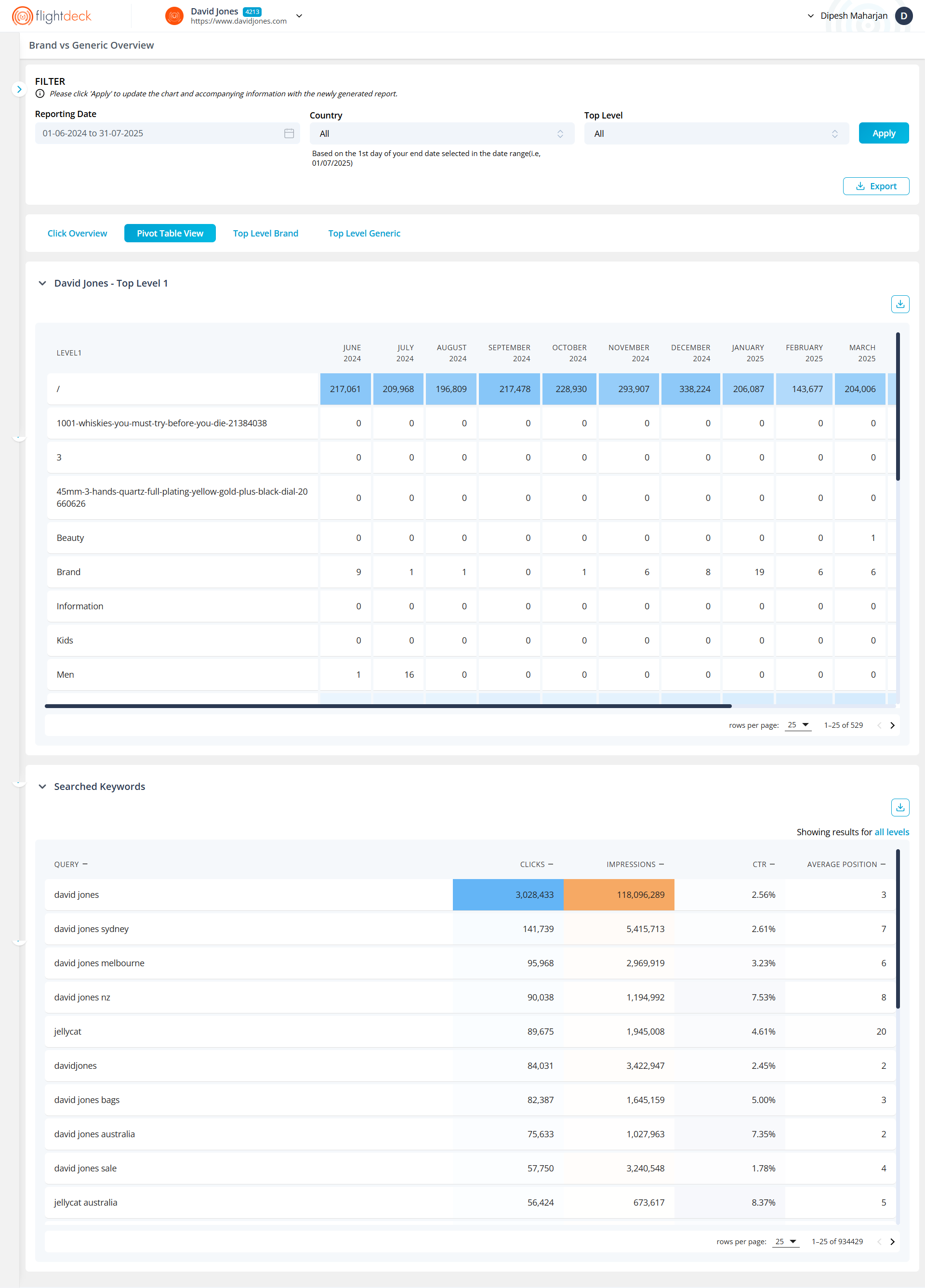
Task: Click the Reporting Date range field
Action: point(167,133)
